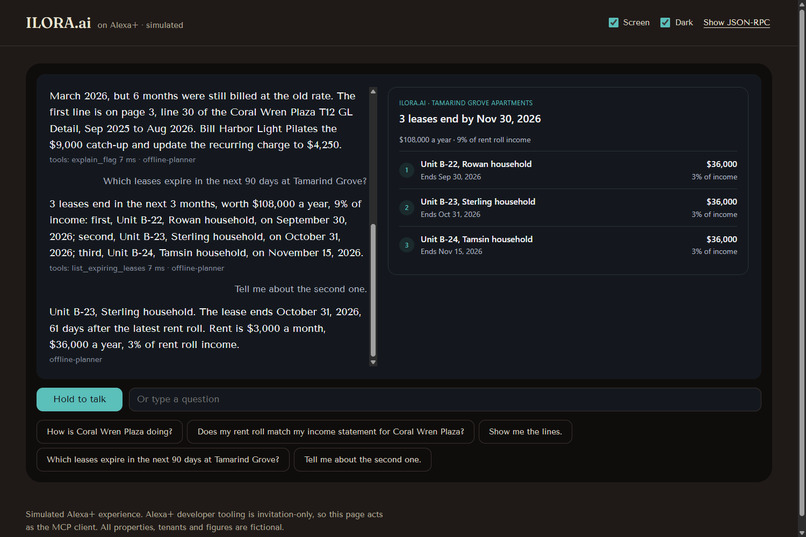This screenshot has width=806, height=537.
Task: Open the 'Unit B-24, Tamsin household' row
Action: click(x=568, y=245)
